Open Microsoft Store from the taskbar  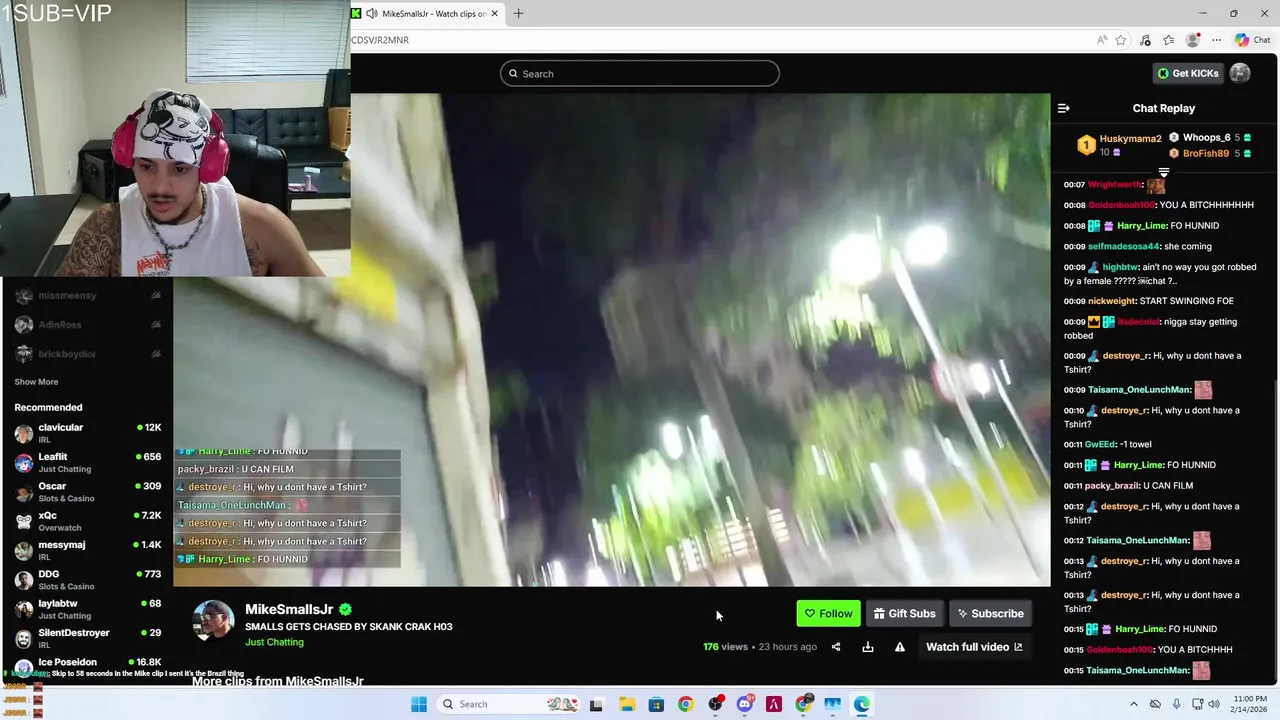(656, 704)
